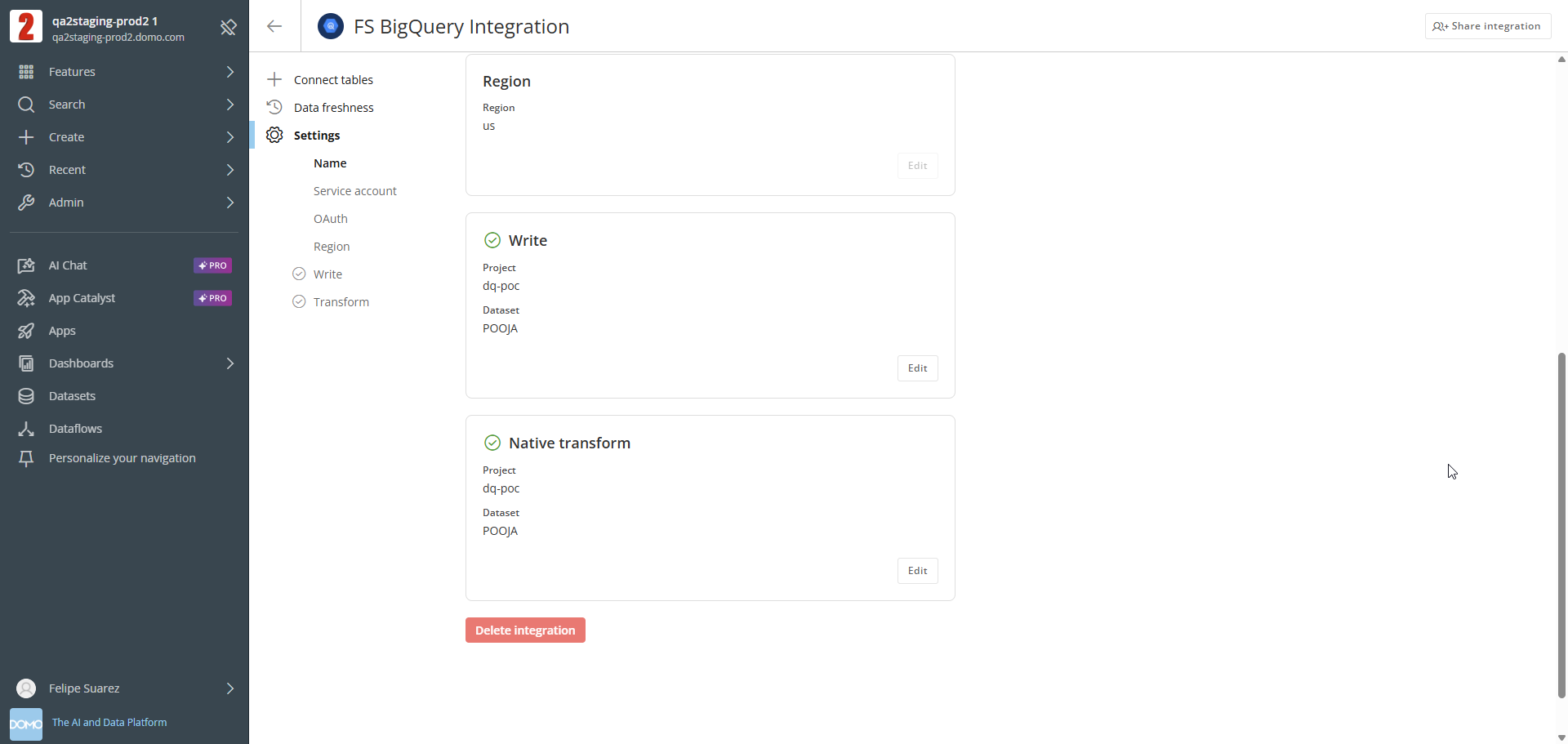
Task: Click Edit in the Region card
Action: click(917, 166)
